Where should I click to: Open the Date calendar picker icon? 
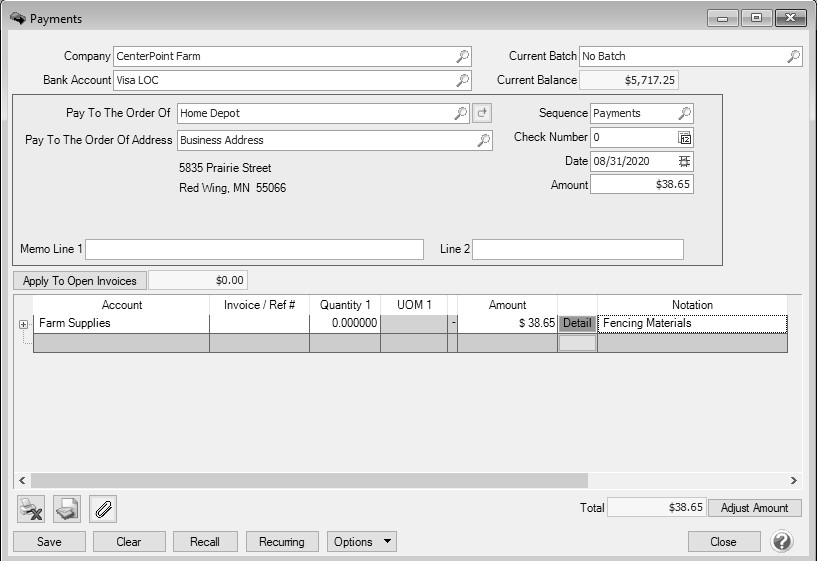pos(685,161)
